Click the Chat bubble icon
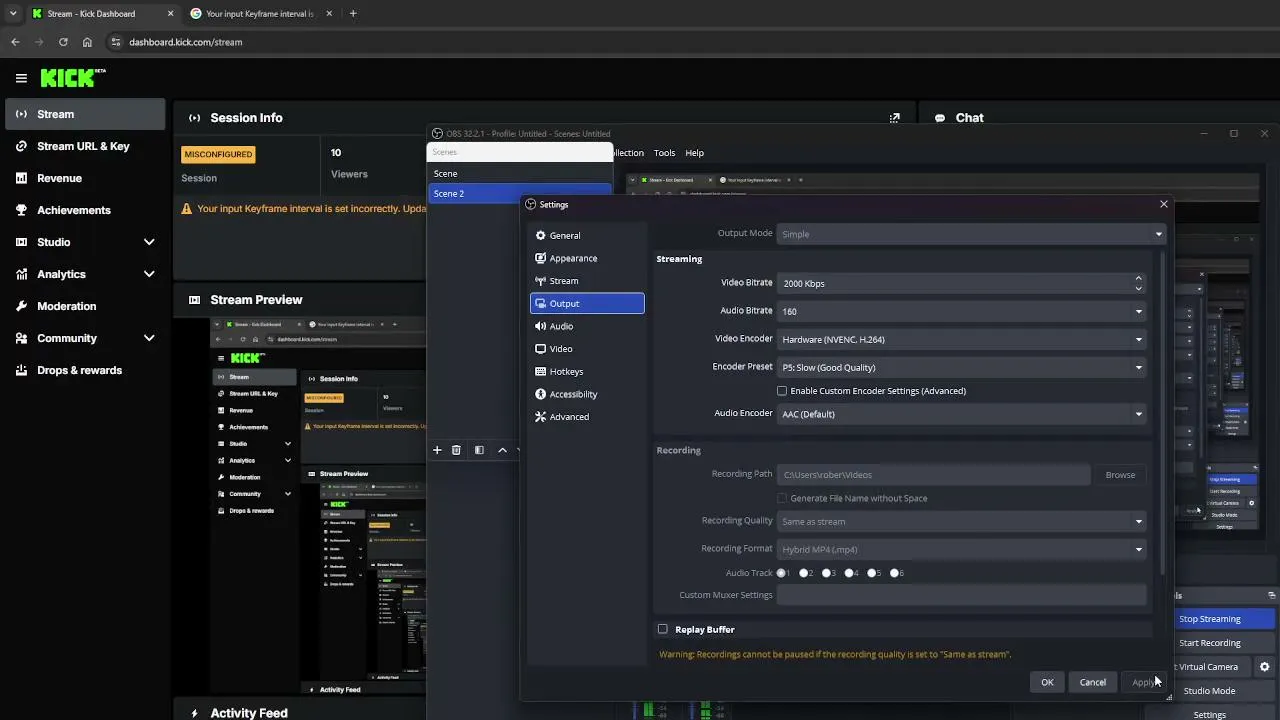Screen dimensions: 1280x720 [x=940, y=118]
